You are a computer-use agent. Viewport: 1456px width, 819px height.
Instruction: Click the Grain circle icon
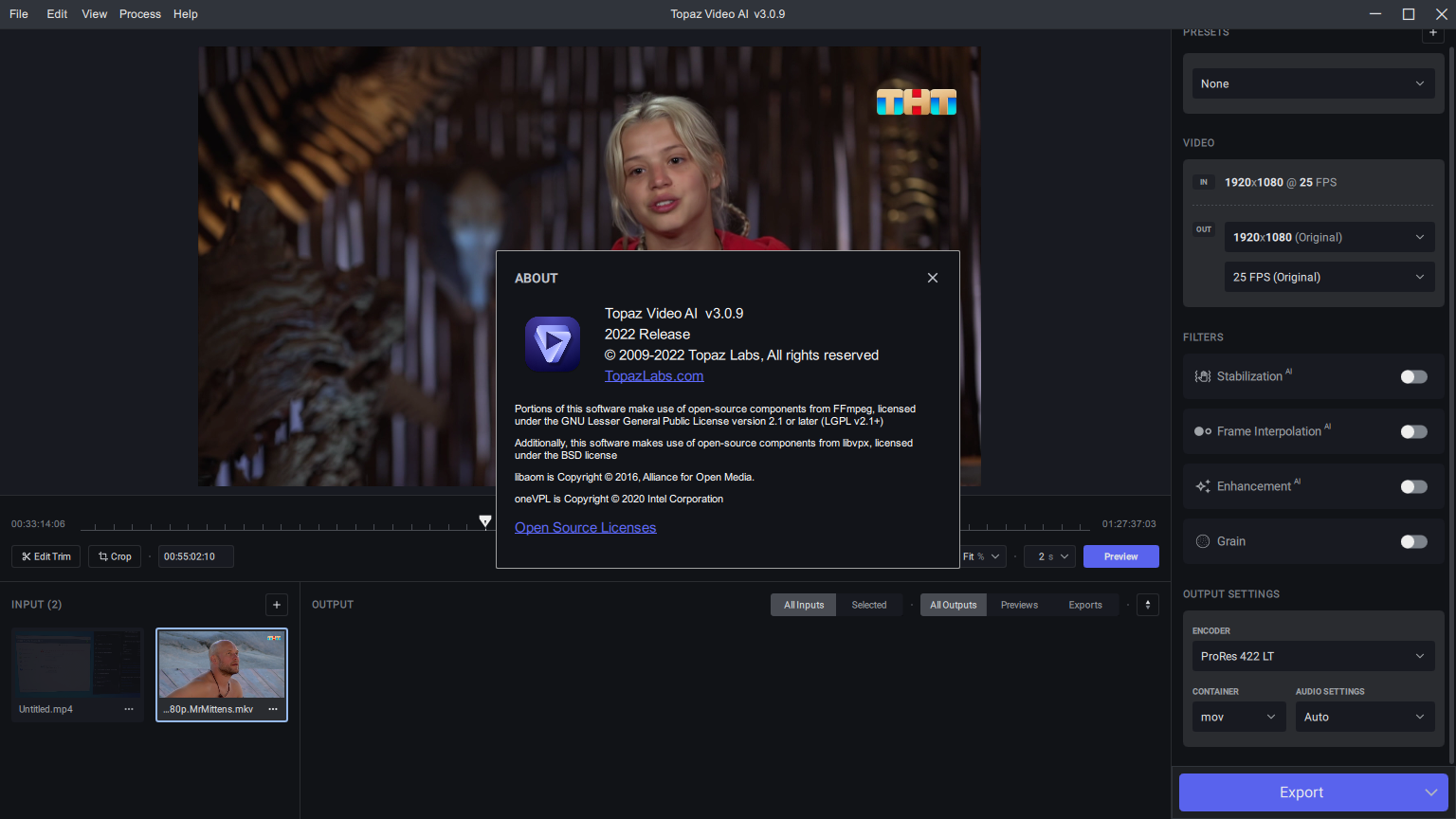click(1203, 541)
